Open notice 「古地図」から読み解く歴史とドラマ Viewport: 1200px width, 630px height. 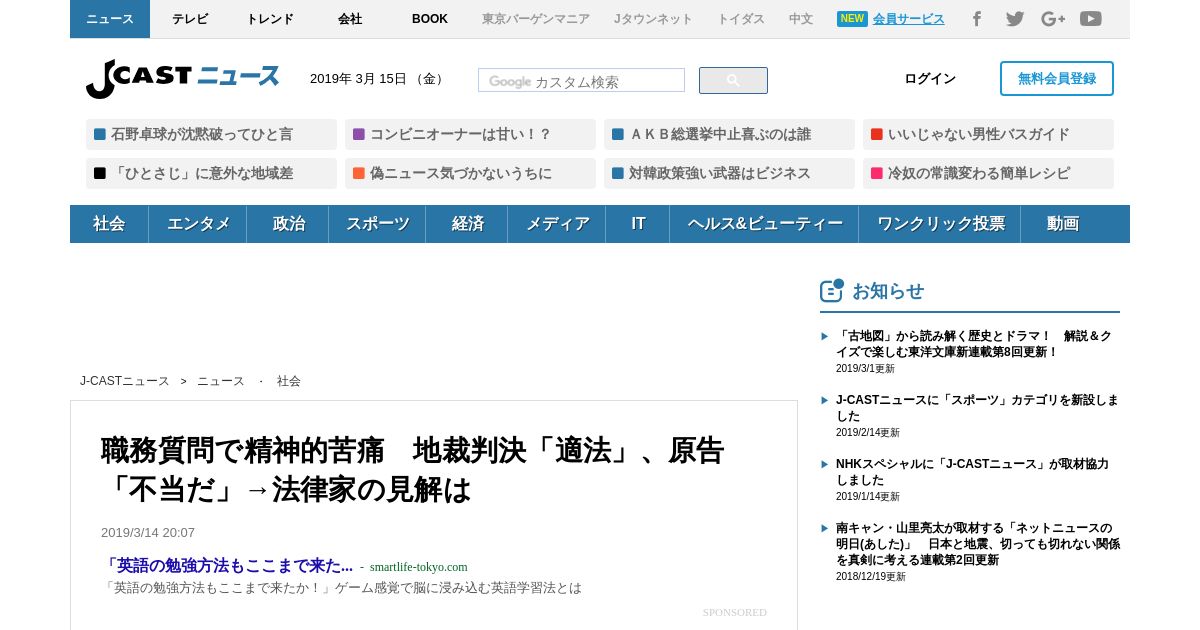[x=974, y=344]
